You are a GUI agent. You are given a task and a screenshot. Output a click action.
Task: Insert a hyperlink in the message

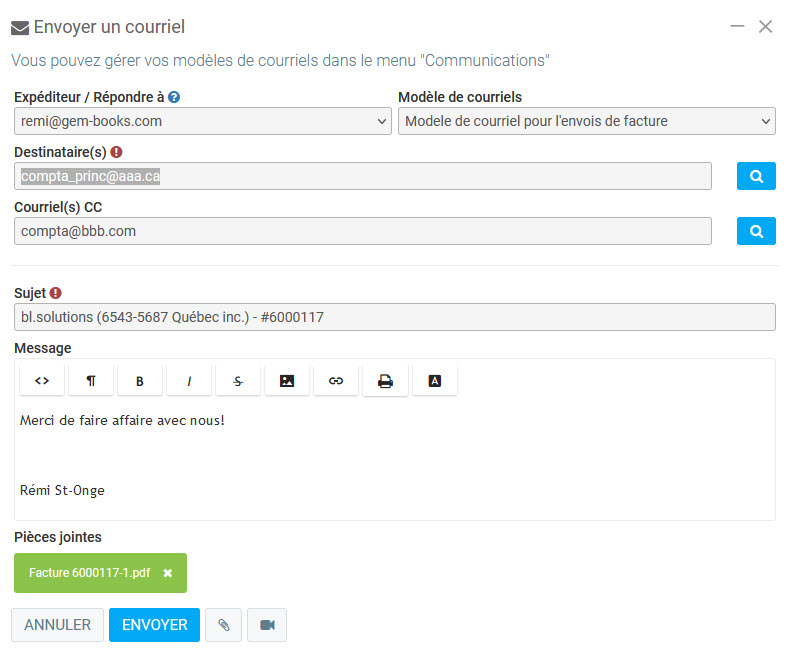tap(336, 381)
